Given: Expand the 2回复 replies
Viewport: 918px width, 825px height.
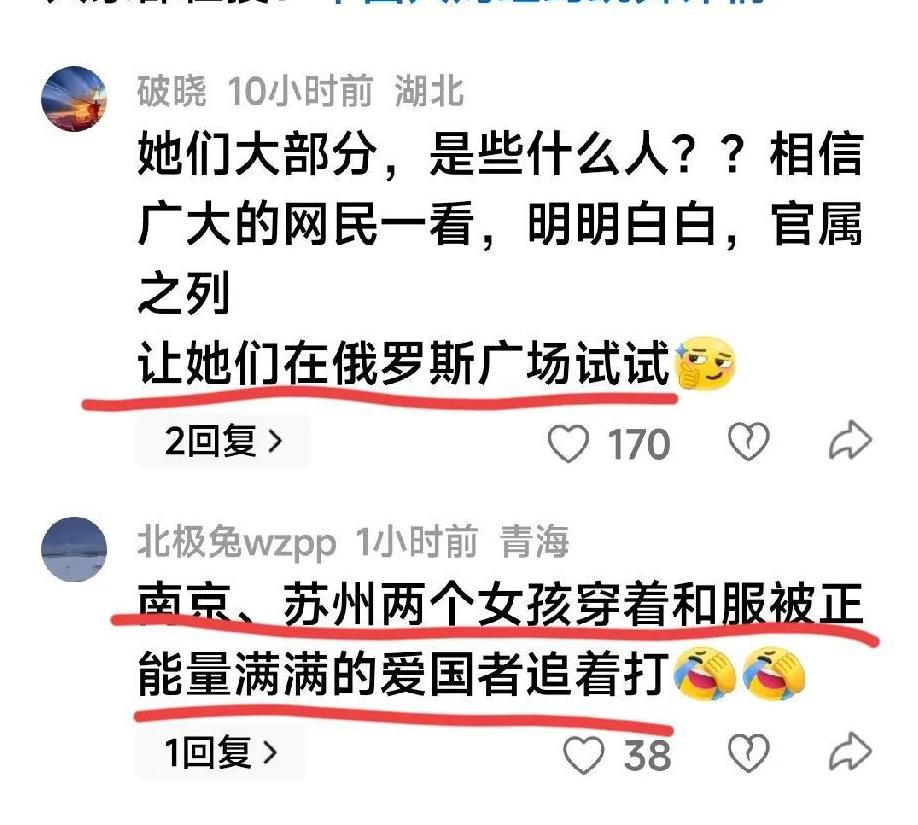Looking at the screenshot, I should (223, 441).
